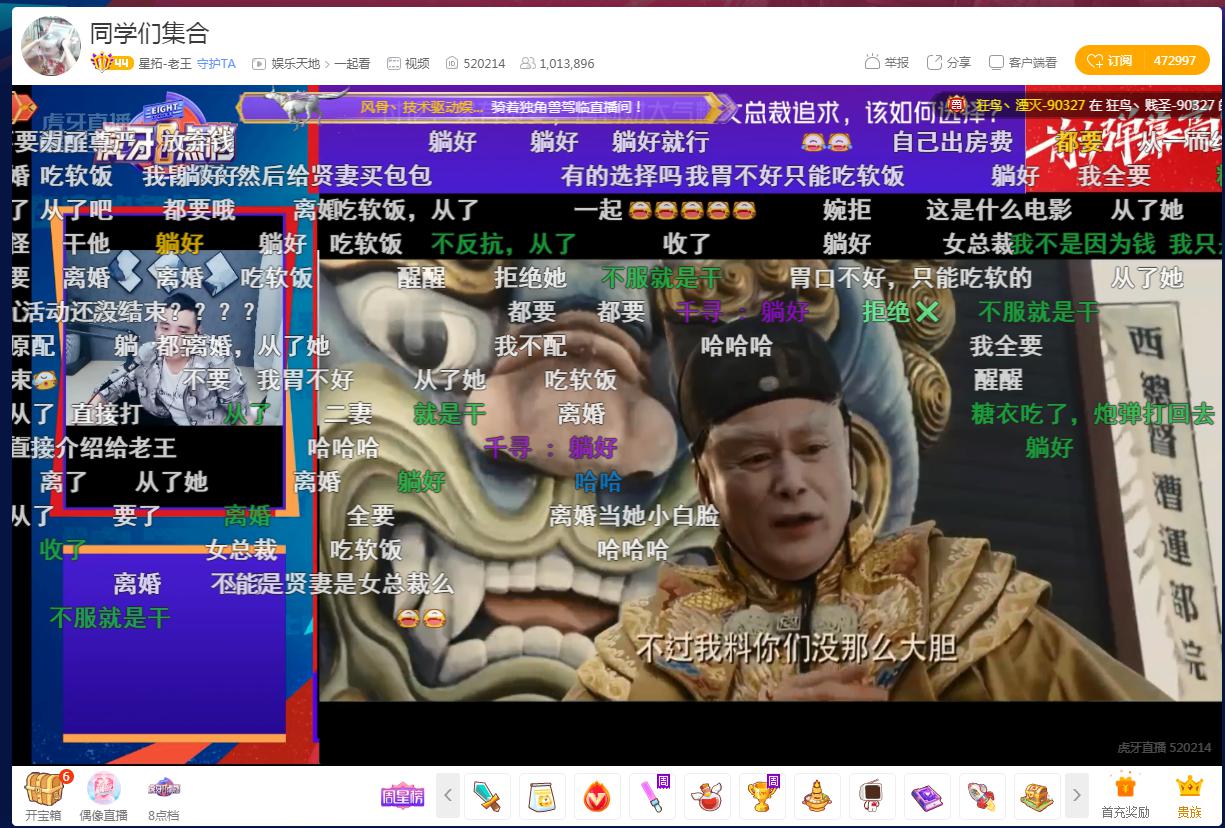Select the purple spellbook gift icon
Screen dimensions: 1225x828
click(x=925, y=796)
